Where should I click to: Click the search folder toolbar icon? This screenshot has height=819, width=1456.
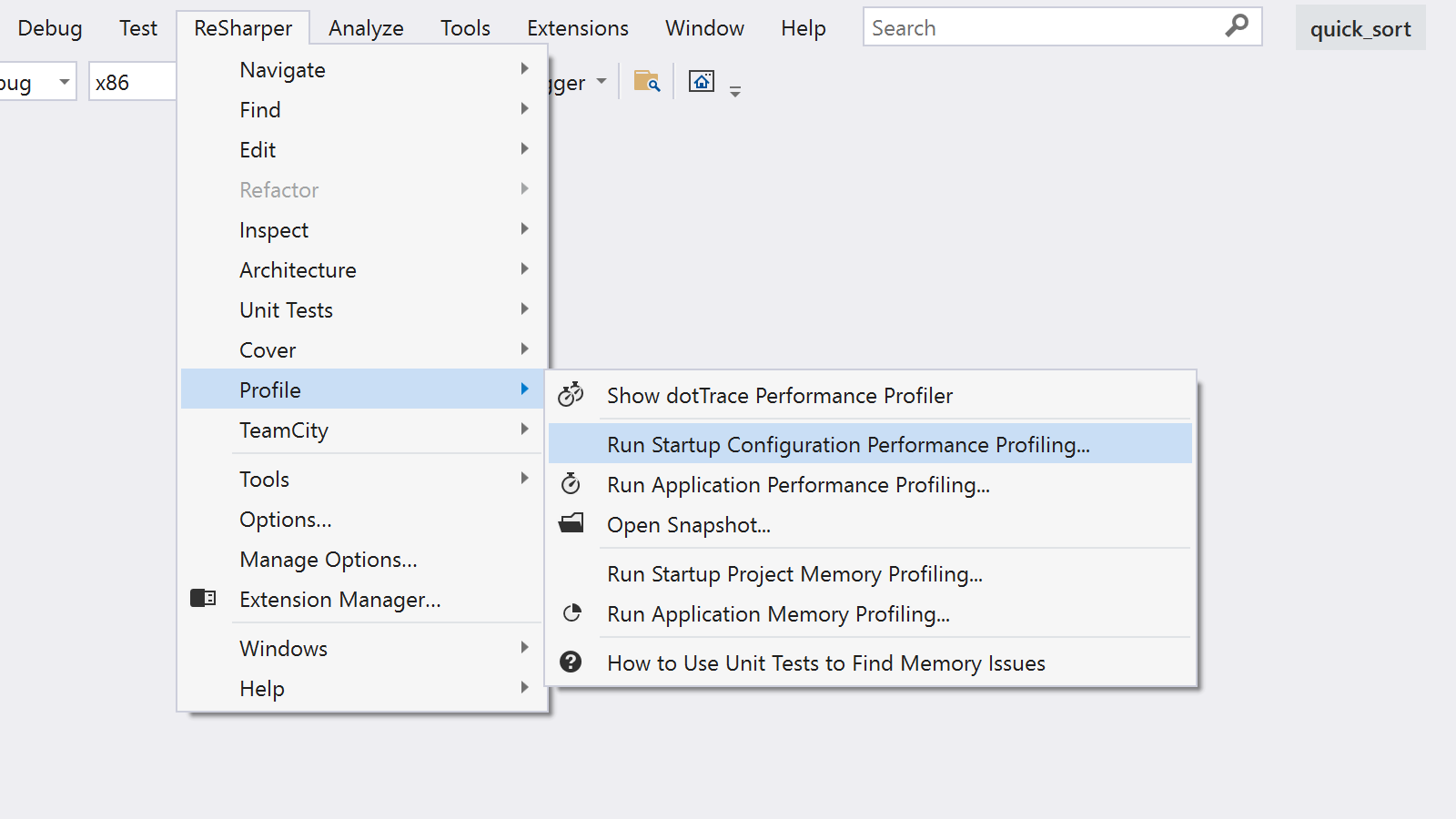click(647, 82)
